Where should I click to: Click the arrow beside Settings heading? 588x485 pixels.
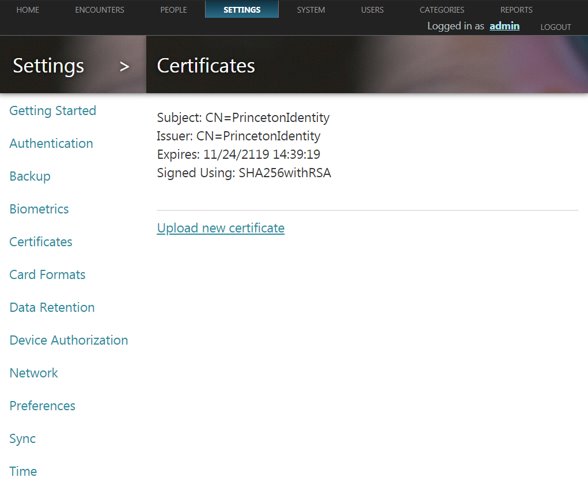pos(124,67)
